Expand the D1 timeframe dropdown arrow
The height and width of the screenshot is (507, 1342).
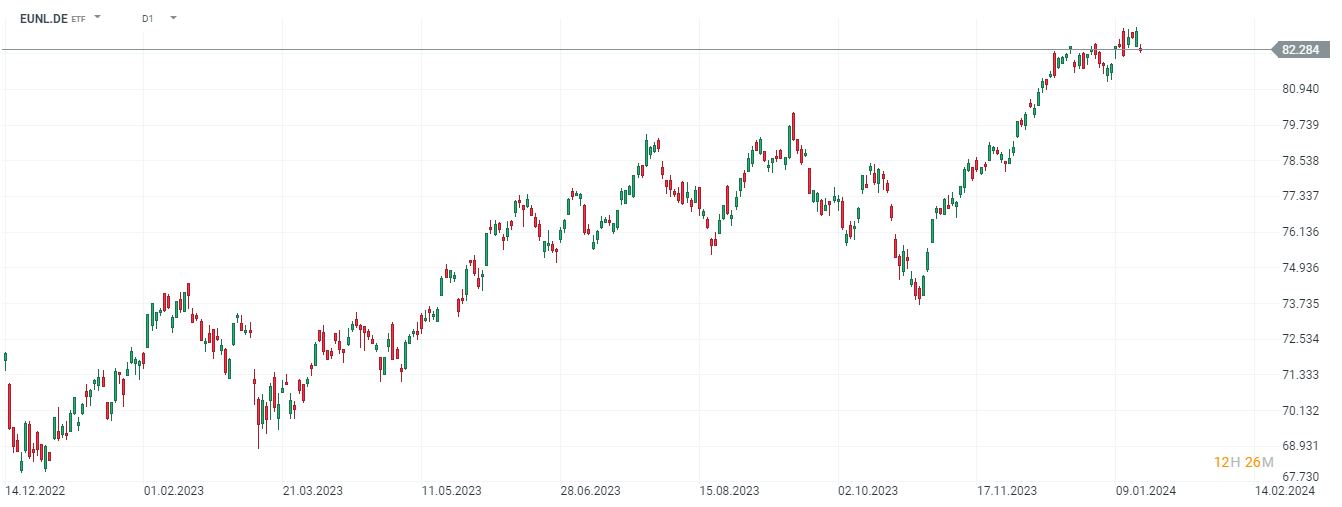[173, 18]
